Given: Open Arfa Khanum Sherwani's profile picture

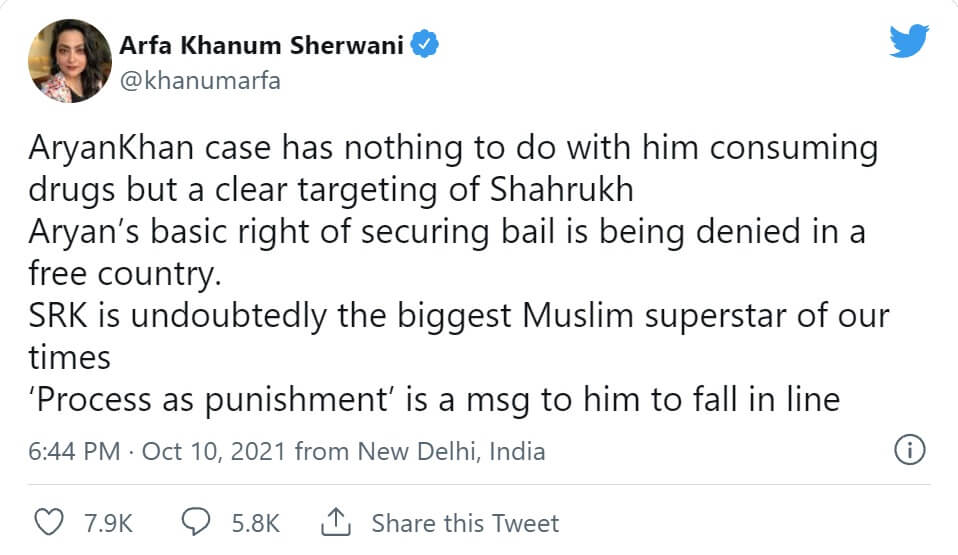Looking at the screenshot, I should (x=70, y=61).
